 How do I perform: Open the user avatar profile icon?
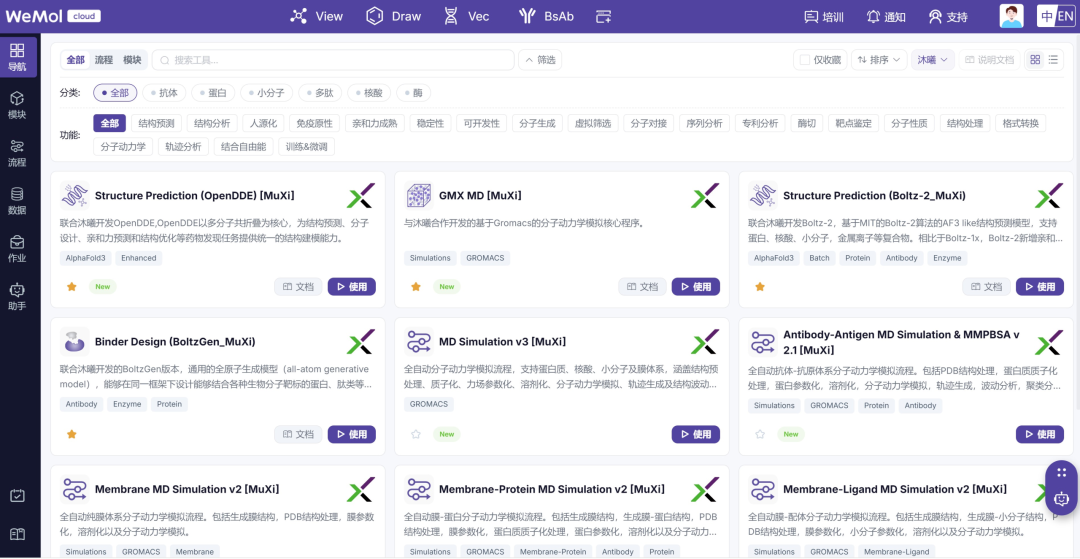click(1011, 16)
